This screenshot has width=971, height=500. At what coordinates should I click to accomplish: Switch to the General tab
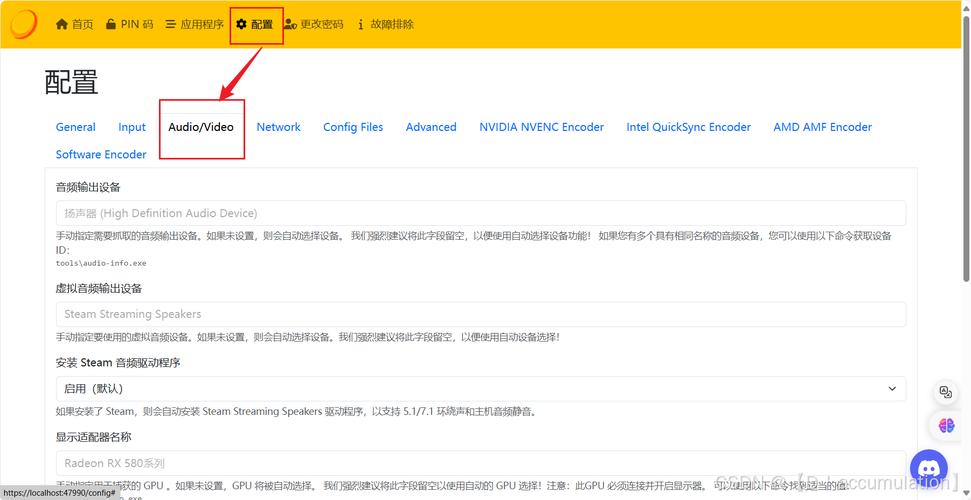[x=76, y=127]
